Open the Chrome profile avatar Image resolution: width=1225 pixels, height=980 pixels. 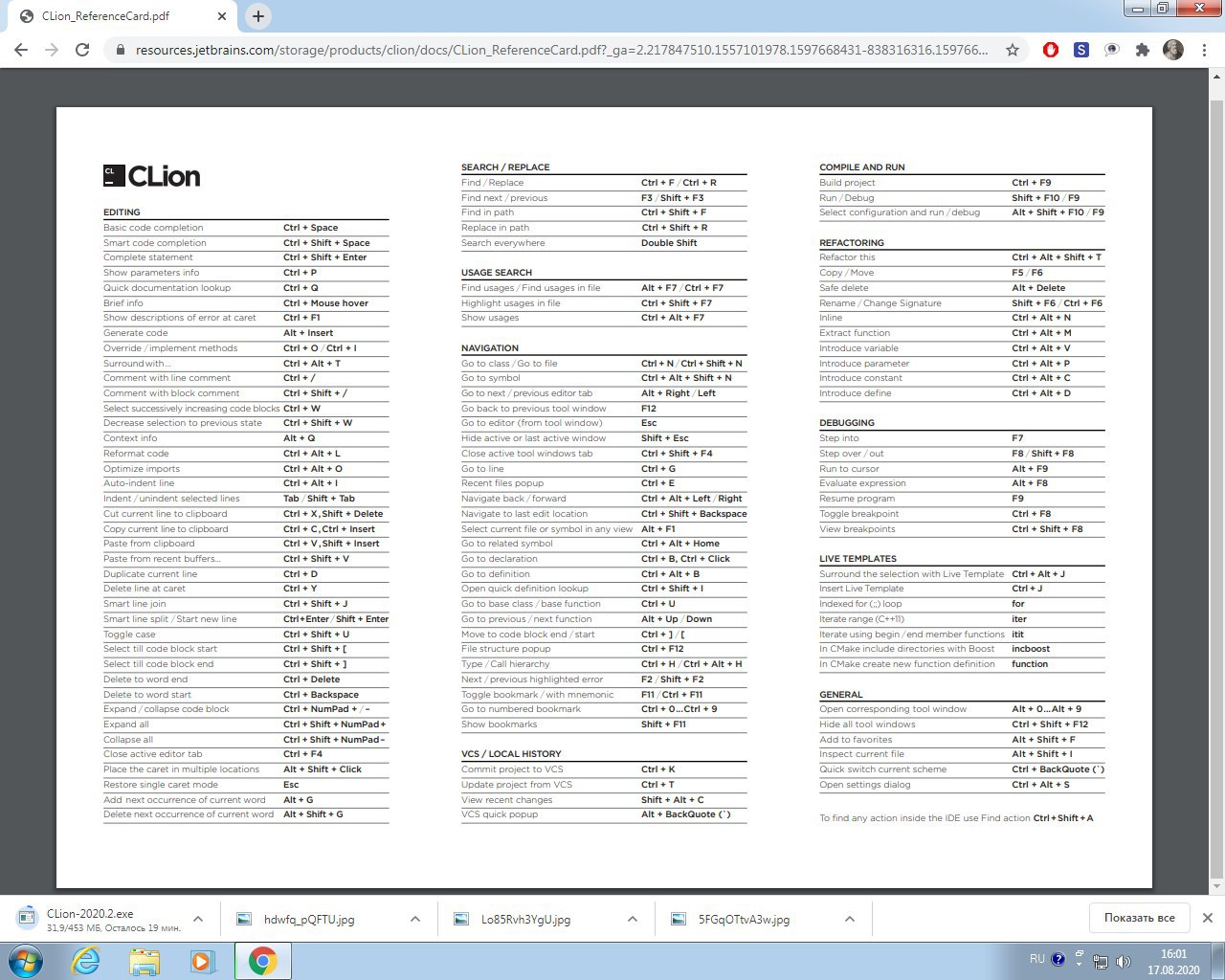coord(1173,50)
